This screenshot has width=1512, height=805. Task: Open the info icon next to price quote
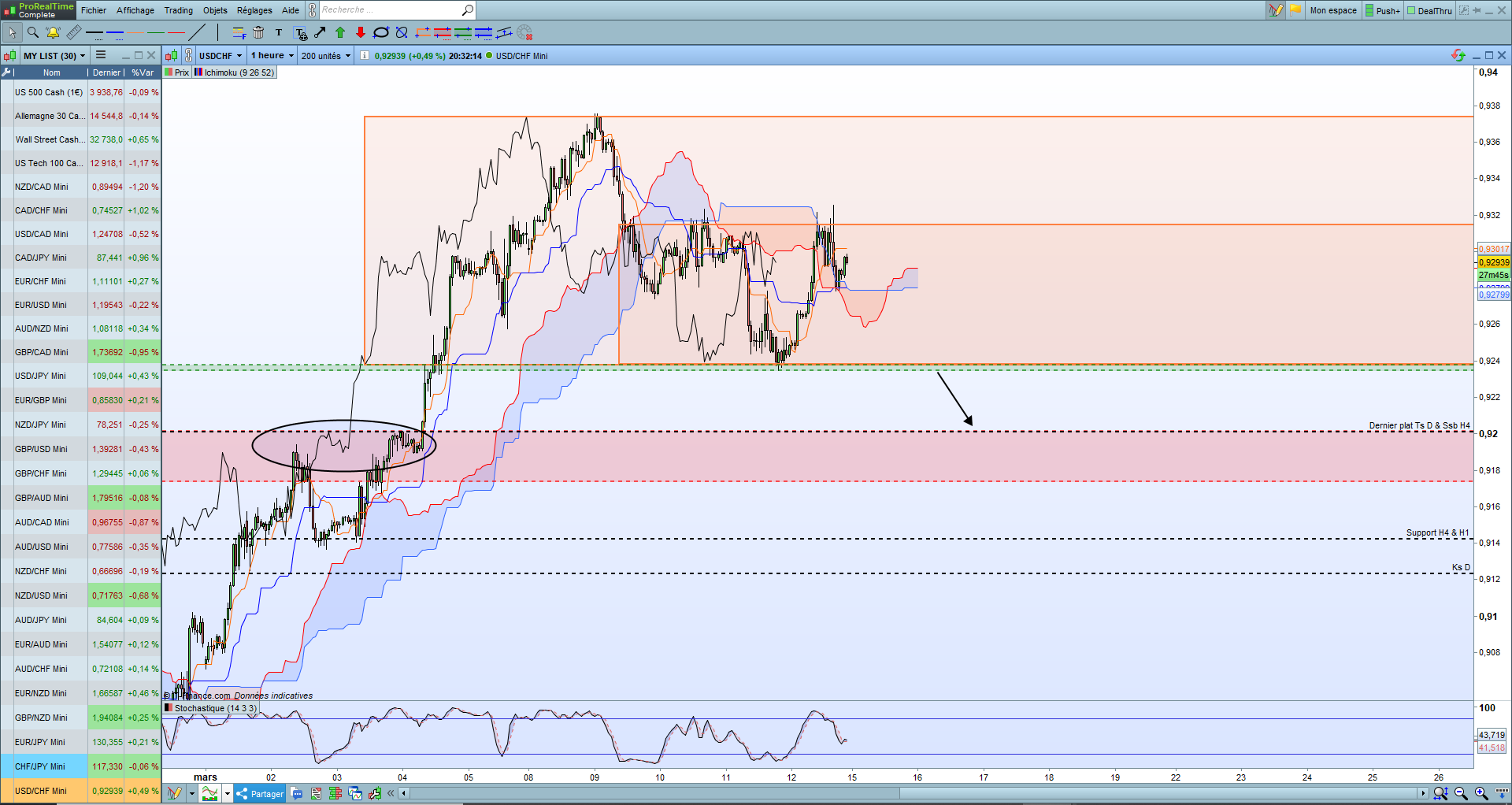(364, 55)
